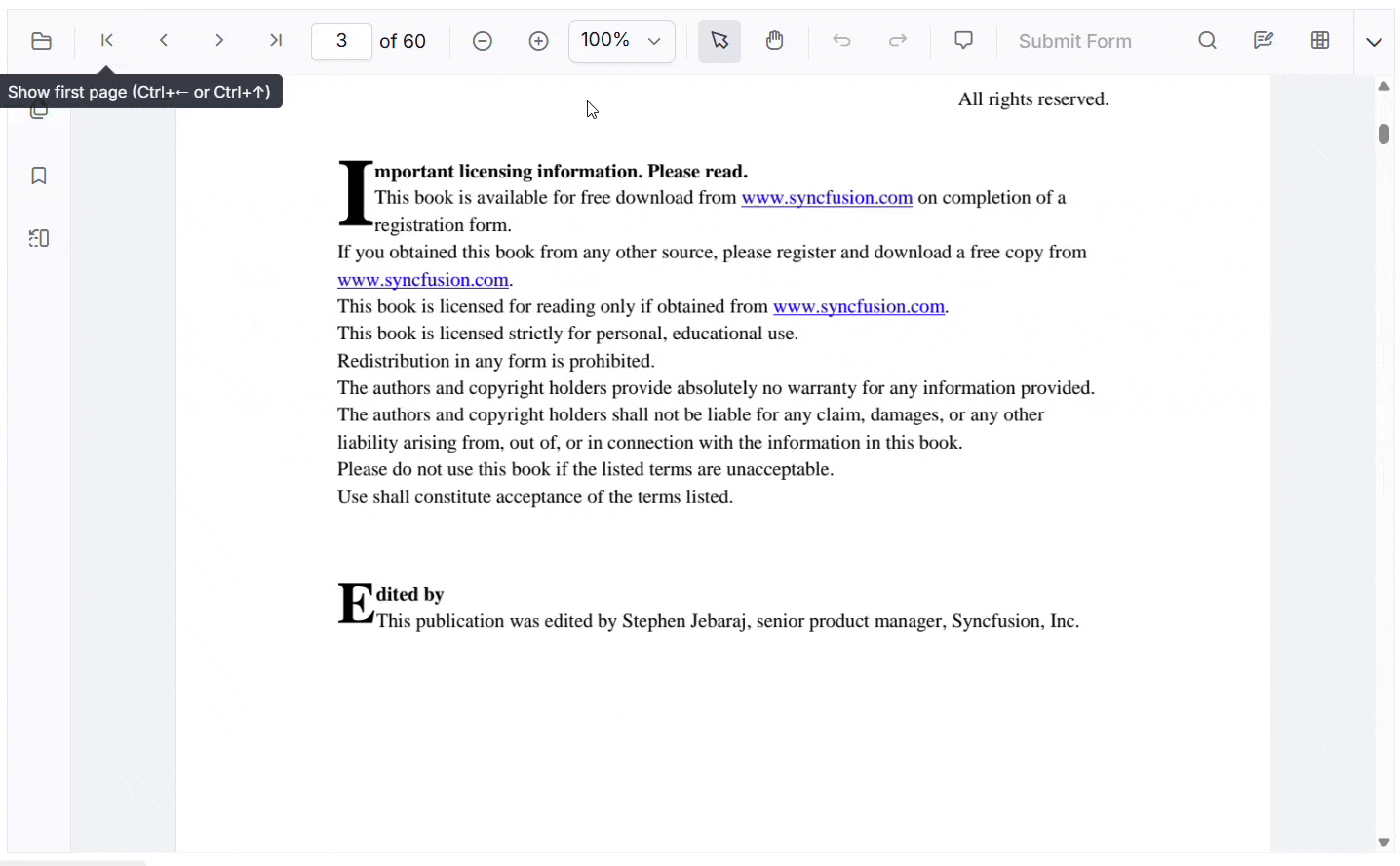Open the form designer toolbar
This screenshot has height=866, width=1400.
tap(1320, 41)
